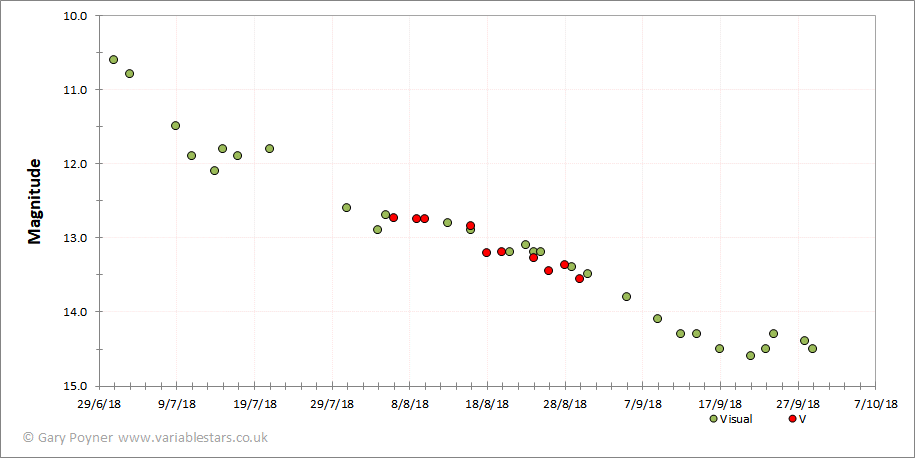The height and width of the screenshot is (458, 915).
Task: Click the faintest green point at magnitude 14.6
Action: pos(750,355)
